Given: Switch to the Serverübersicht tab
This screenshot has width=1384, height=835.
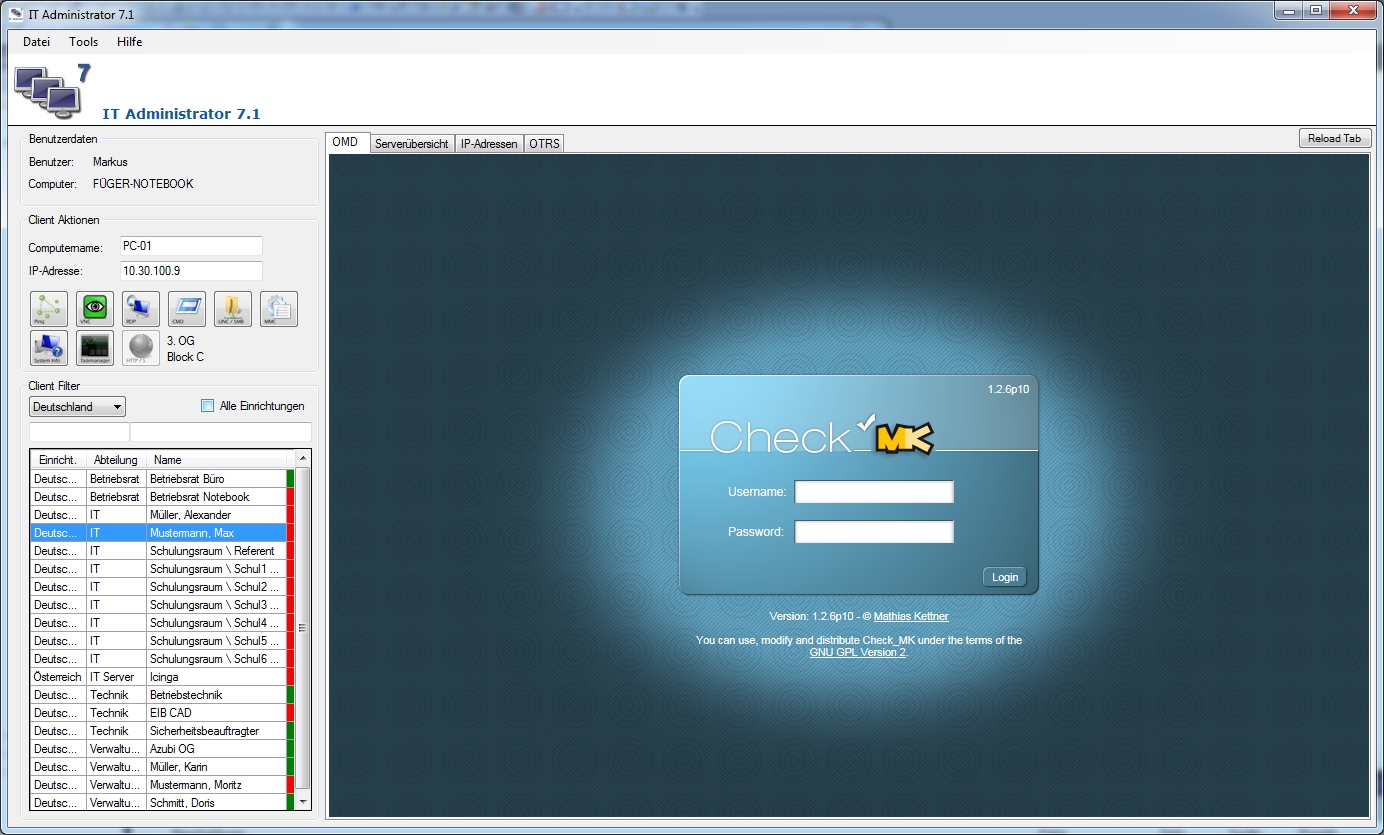Looking at the screenshot, I should (x=412, y=144).
